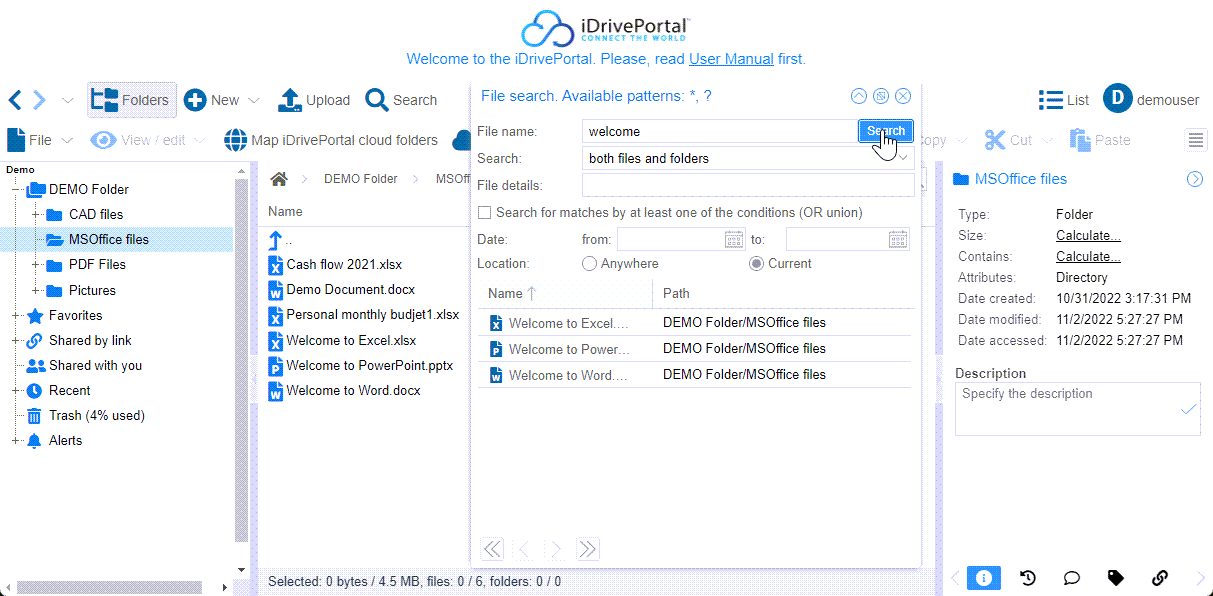This screenshot has width=1213, height=596.
Task: Select the Current location radio button
Action: [757, 264]
